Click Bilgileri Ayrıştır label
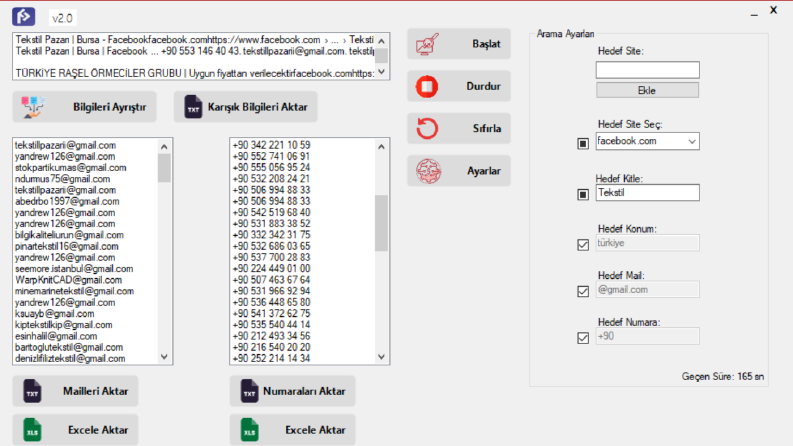The width and height of the screenshot is (793, 446). coord(109,107)
